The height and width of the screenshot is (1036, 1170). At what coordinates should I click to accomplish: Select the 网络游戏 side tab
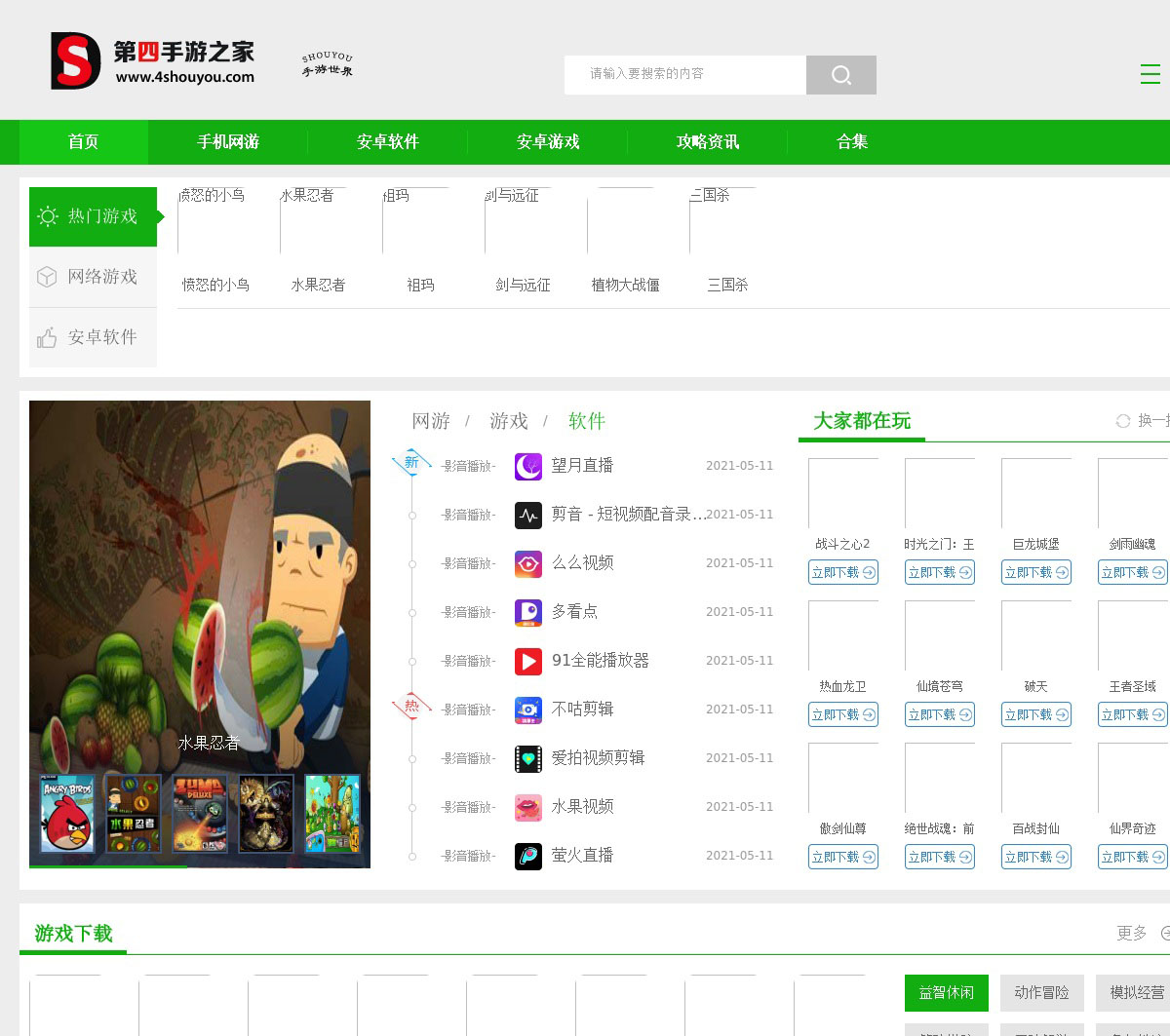[x=94, y=277]
